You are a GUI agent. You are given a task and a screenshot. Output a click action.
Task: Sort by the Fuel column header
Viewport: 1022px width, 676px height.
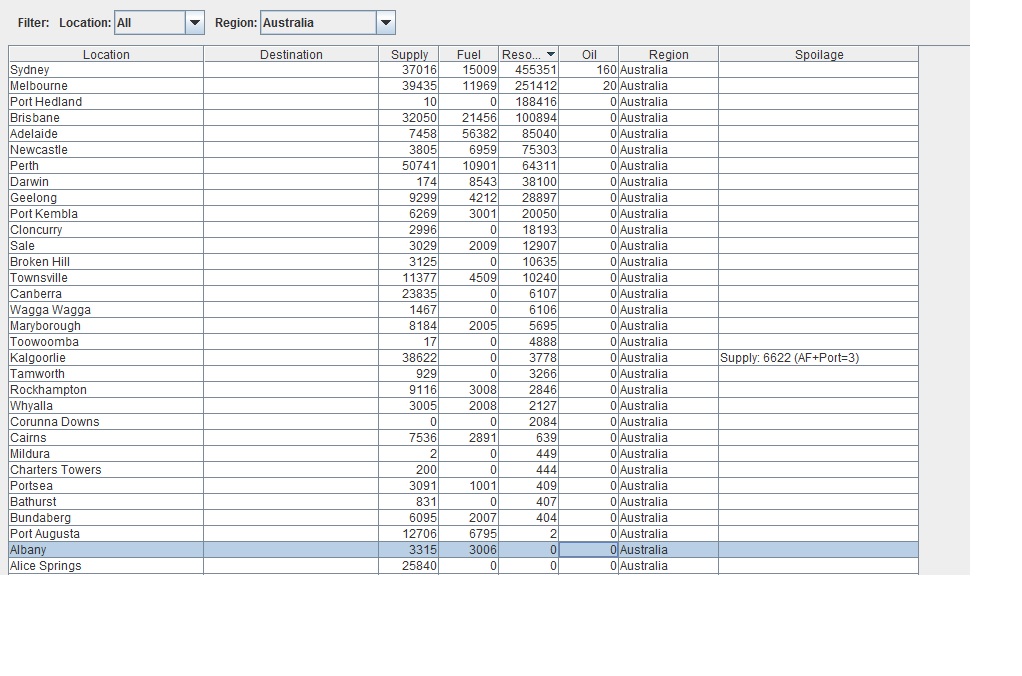[x=469, y=54]
